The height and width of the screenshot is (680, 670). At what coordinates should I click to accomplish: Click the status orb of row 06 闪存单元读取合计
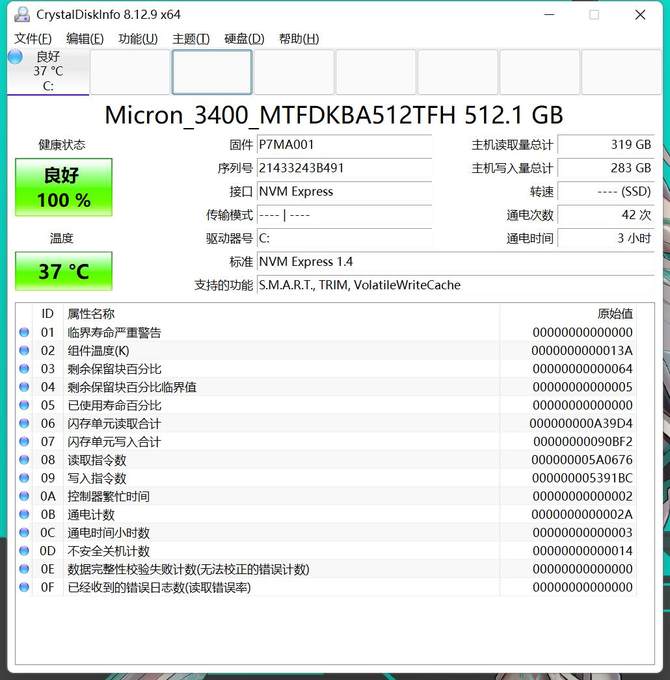pos(24,423)
